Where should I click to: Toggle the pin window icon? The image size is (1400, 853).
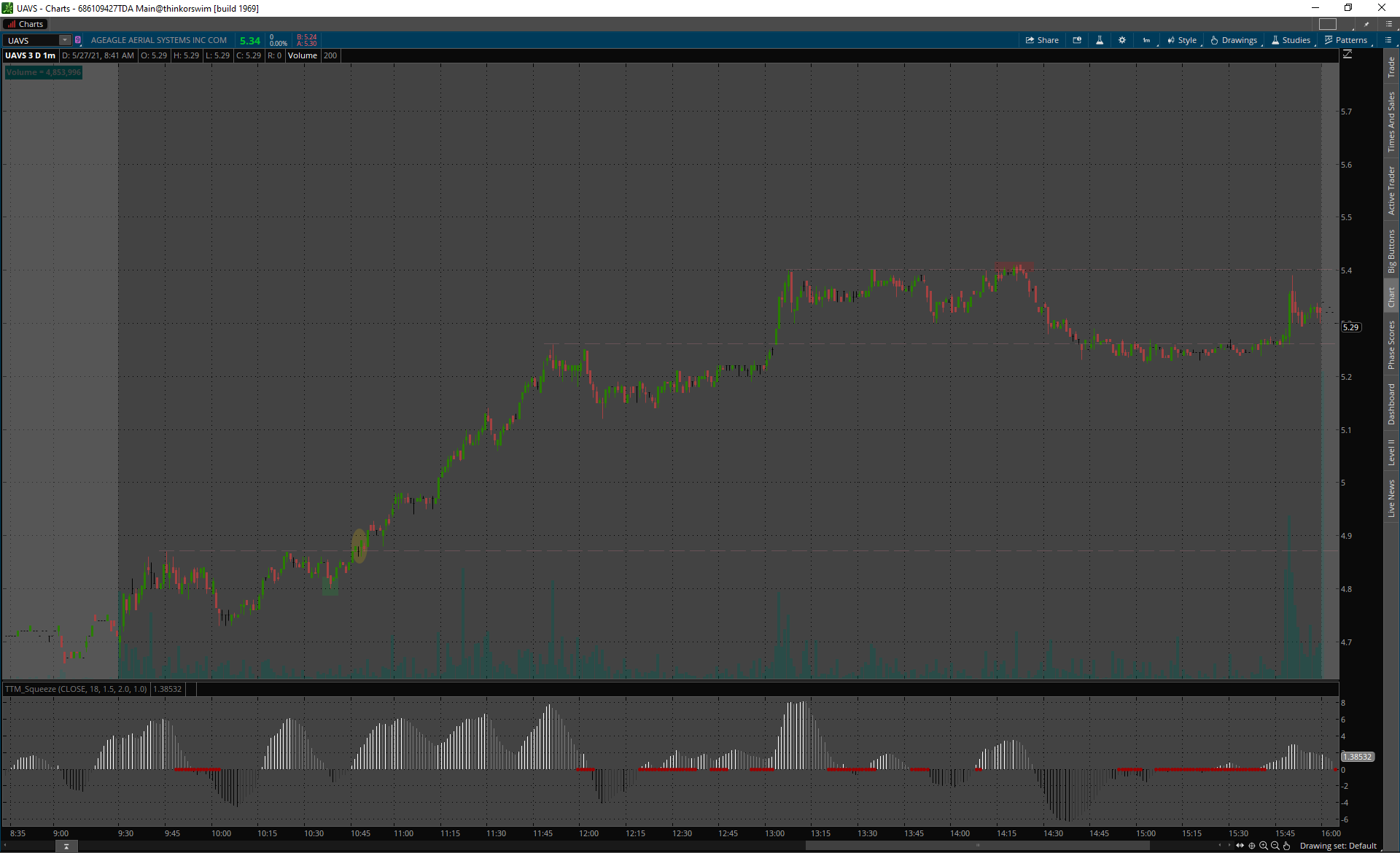[1366, 24]
